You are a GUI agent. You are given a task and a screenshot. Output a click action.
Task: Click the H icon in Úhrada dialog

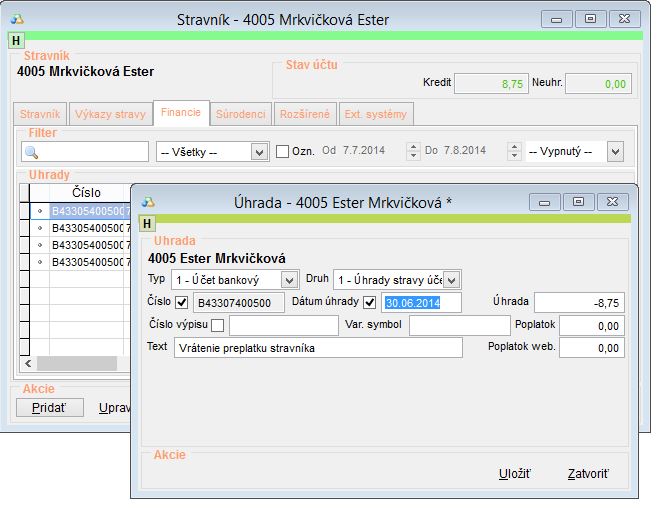147,224
